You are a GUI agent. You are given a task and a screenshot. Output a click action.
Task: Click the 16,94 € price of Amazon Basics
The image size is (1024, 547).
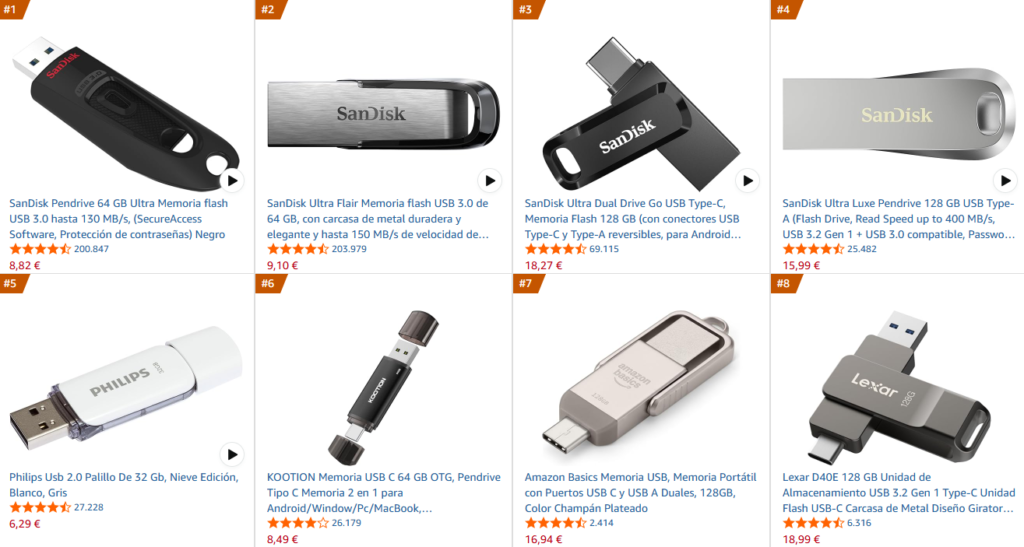(x=543, y=539)
